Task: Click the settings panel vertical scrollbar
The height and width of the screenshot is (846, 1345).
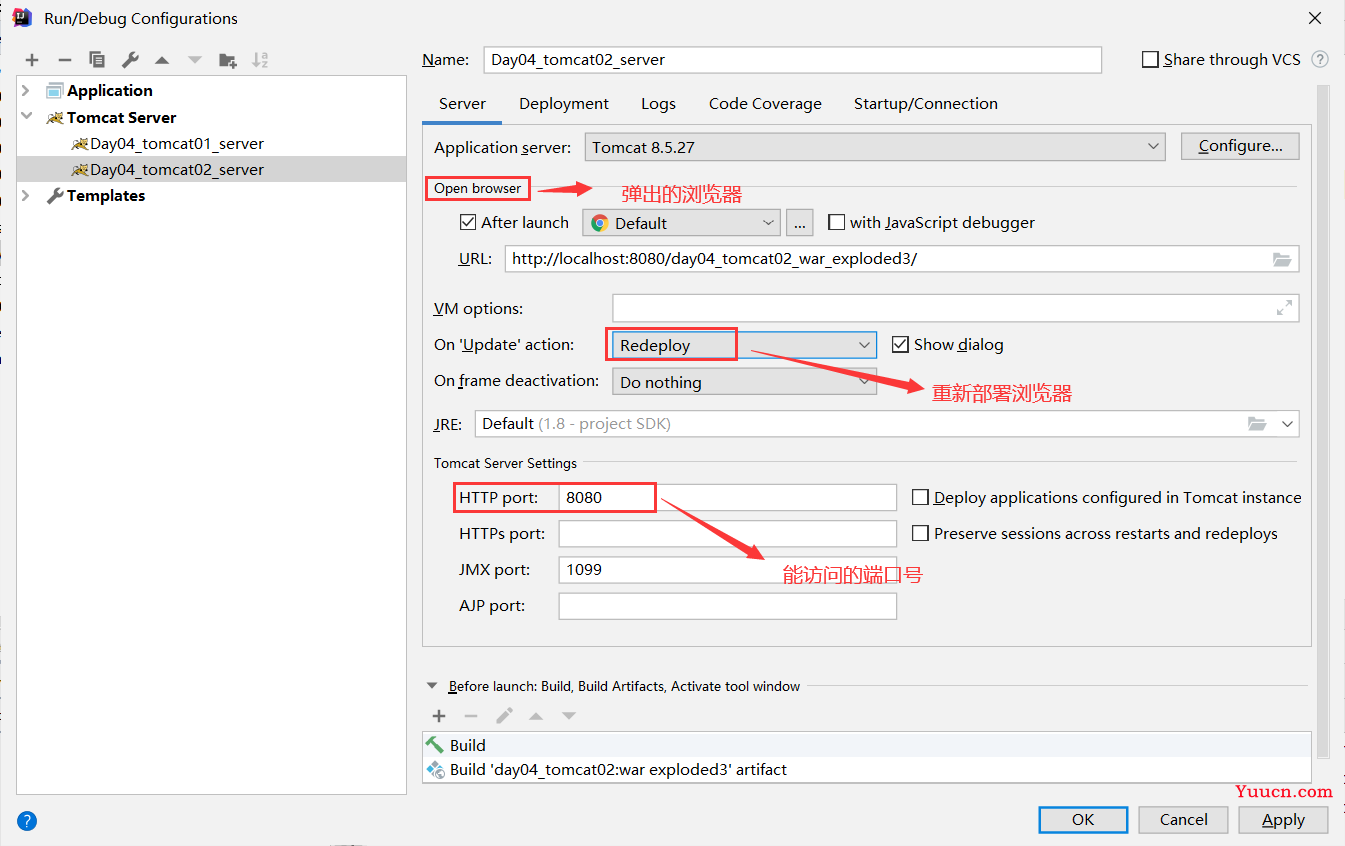Action: (1323, 420)
